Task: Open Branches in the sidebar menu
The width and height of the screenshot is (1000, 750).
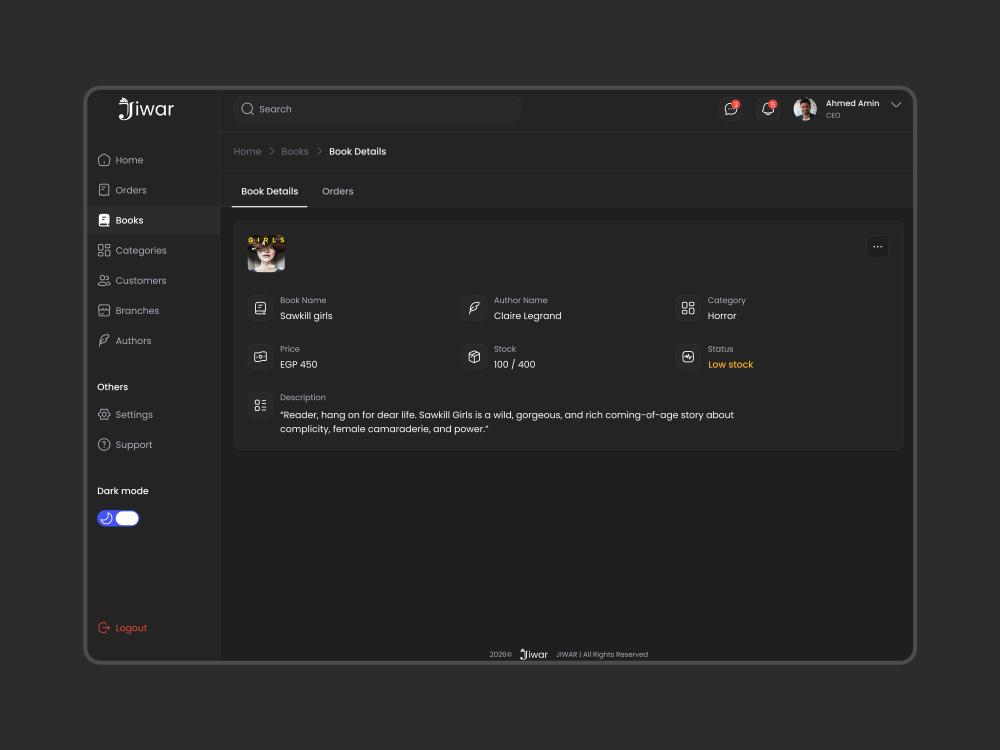Action: 153,311
